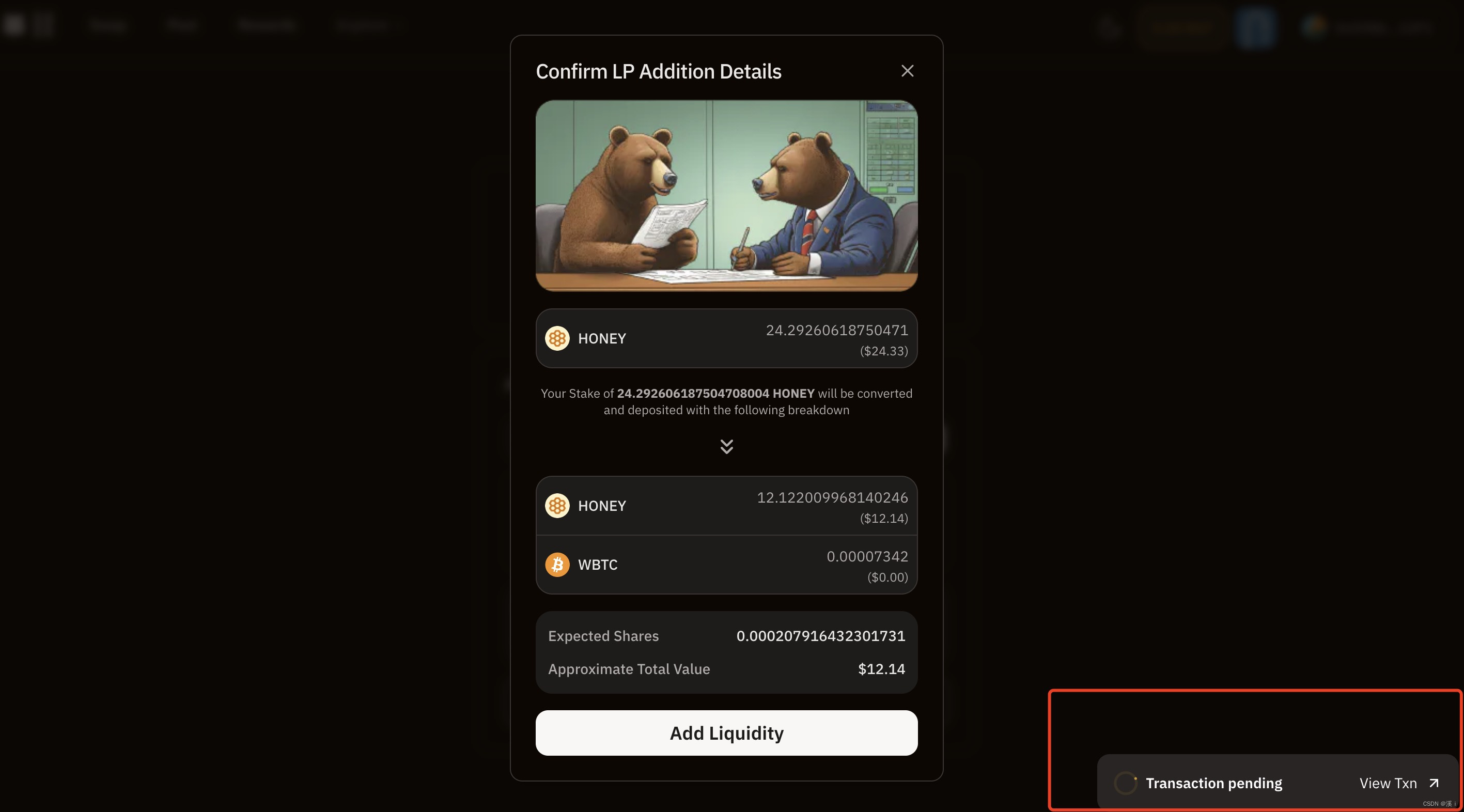The height and width of the screenshot is (812, 1464).
Task: Select the 24.29260618750471 HONEY amount
Action: coord(836,330)
